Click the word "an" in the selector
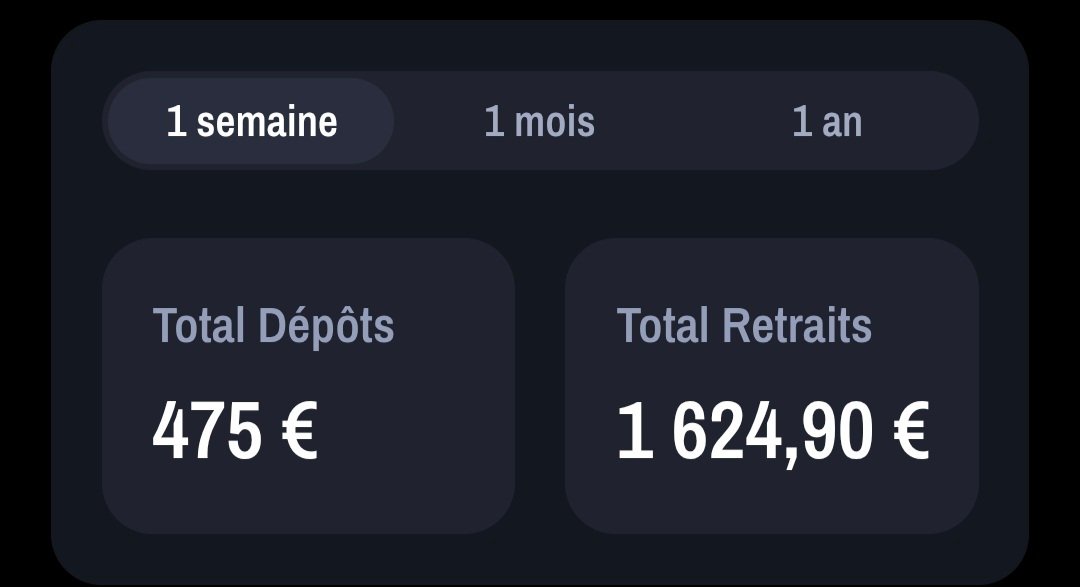Image resolution: width=1080 pixels, height=587 pixels. (x=842, y=124)
